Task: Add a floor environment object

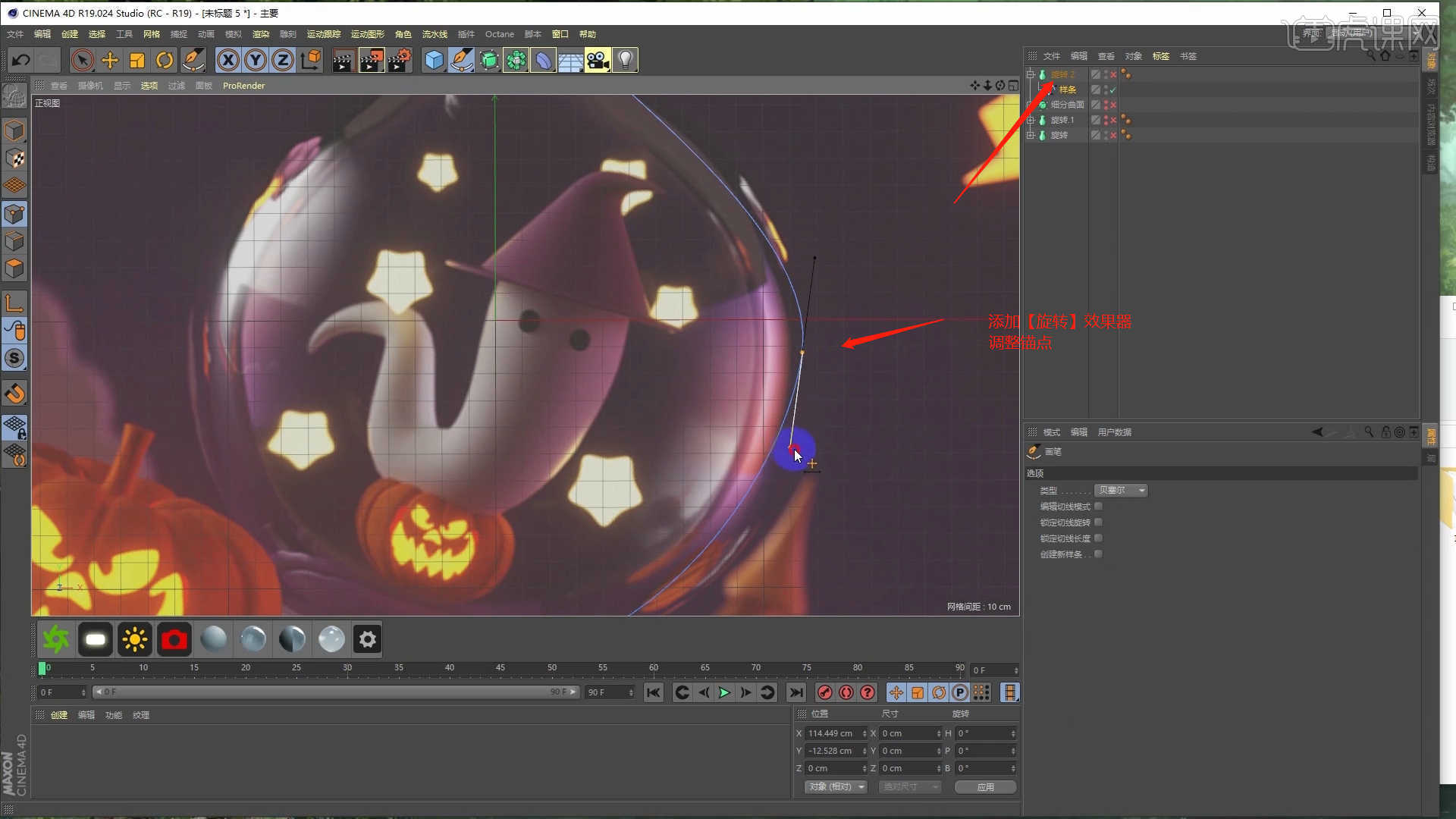Action: [570, 60]
